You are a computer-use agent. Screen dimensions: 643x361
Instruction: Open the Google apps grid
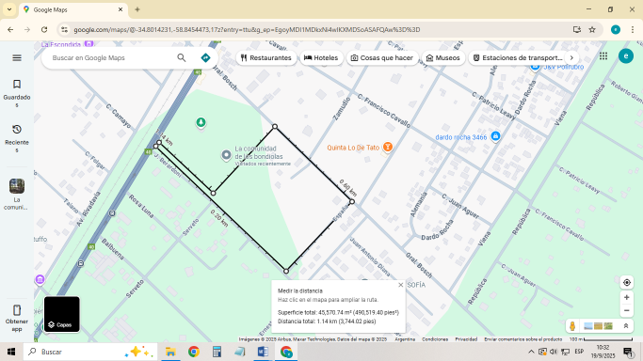click(x=603, y=56)
